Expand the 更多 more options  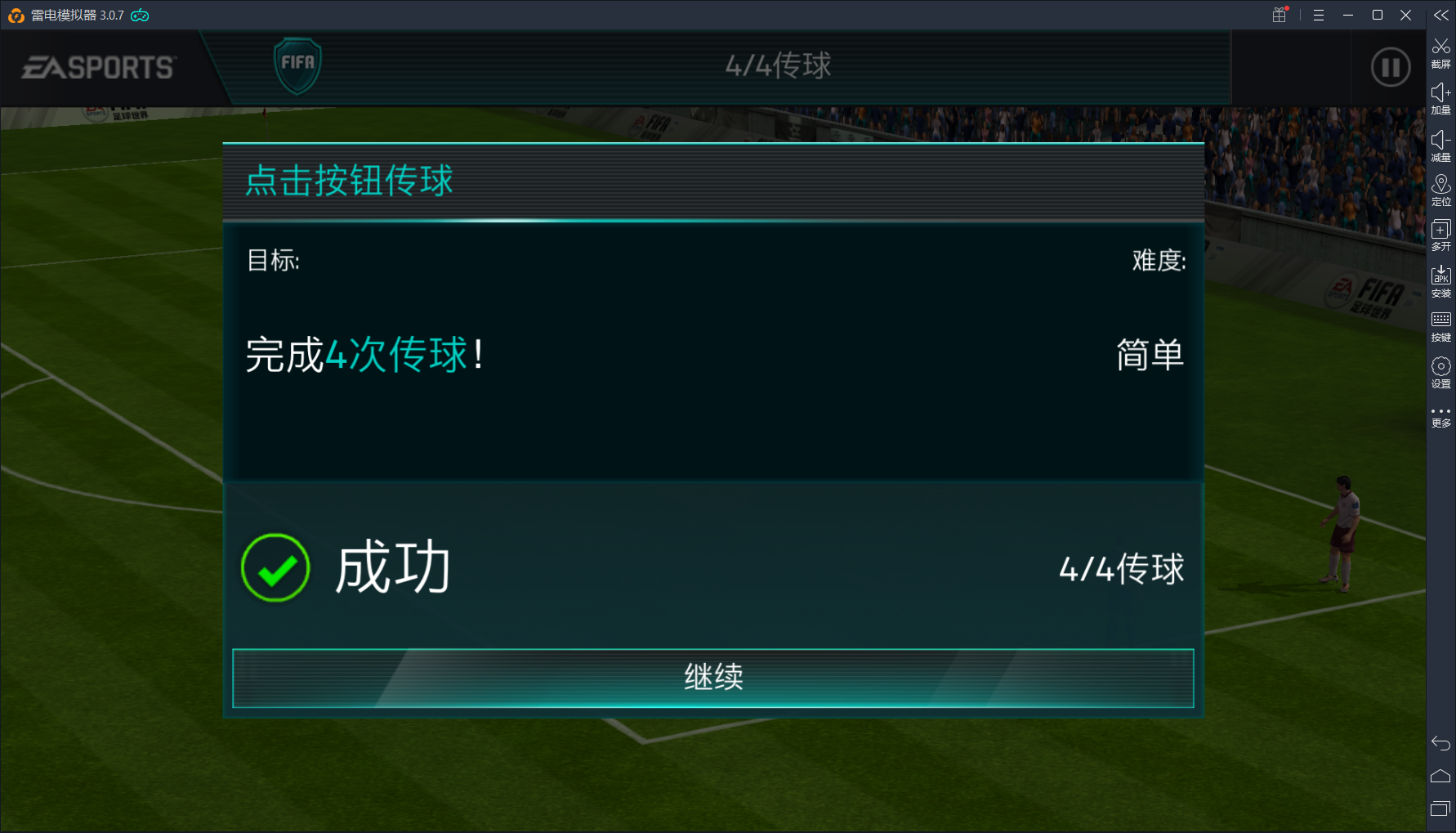[1441, 417]
